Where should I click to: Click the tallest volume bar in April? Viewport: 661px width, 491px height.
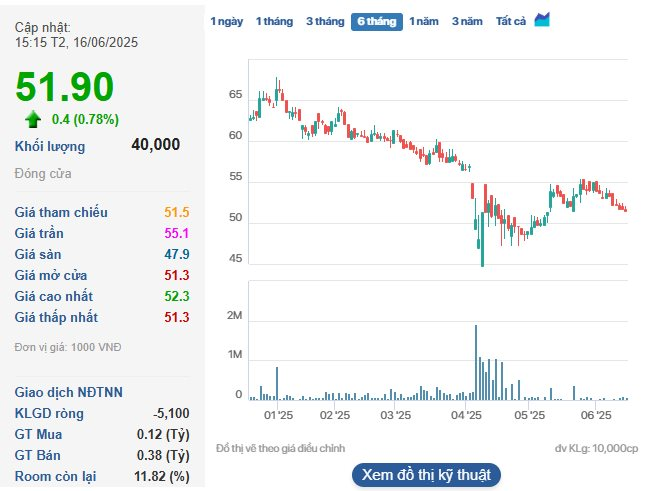(476, 361)
